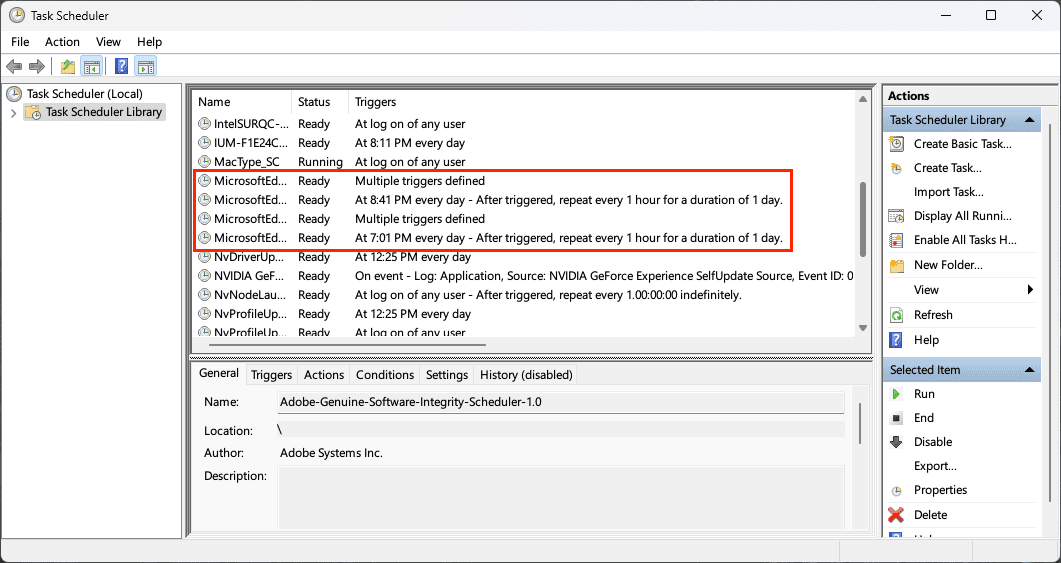Switch to the Actions tab
Image resolution: width=1061 pixels, height=563 pixels.
[x=324, y=375]
